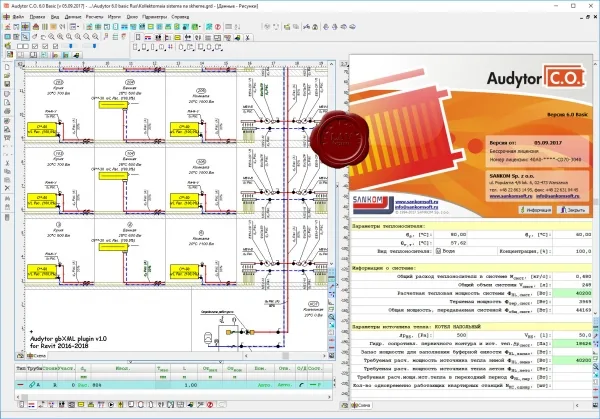Viewport: 600px width, 419px height.
Task: Collapse the table panel using the left splitter arrow
Action: (130, 361)
